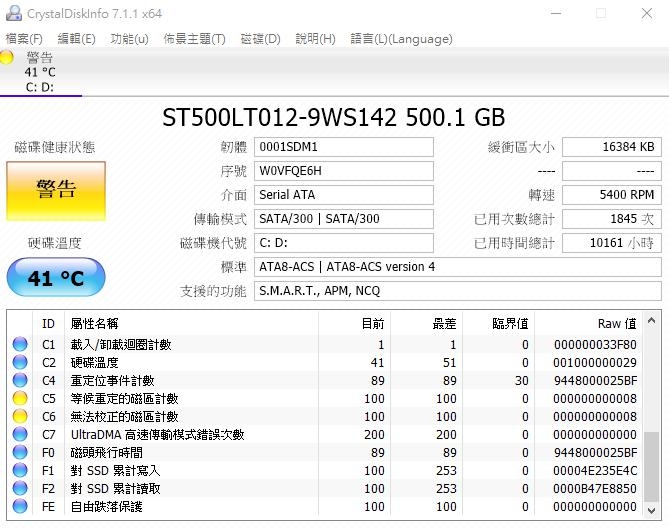669x529 pixels.
Task: Click the ID column header
Action: click(48, 324)
